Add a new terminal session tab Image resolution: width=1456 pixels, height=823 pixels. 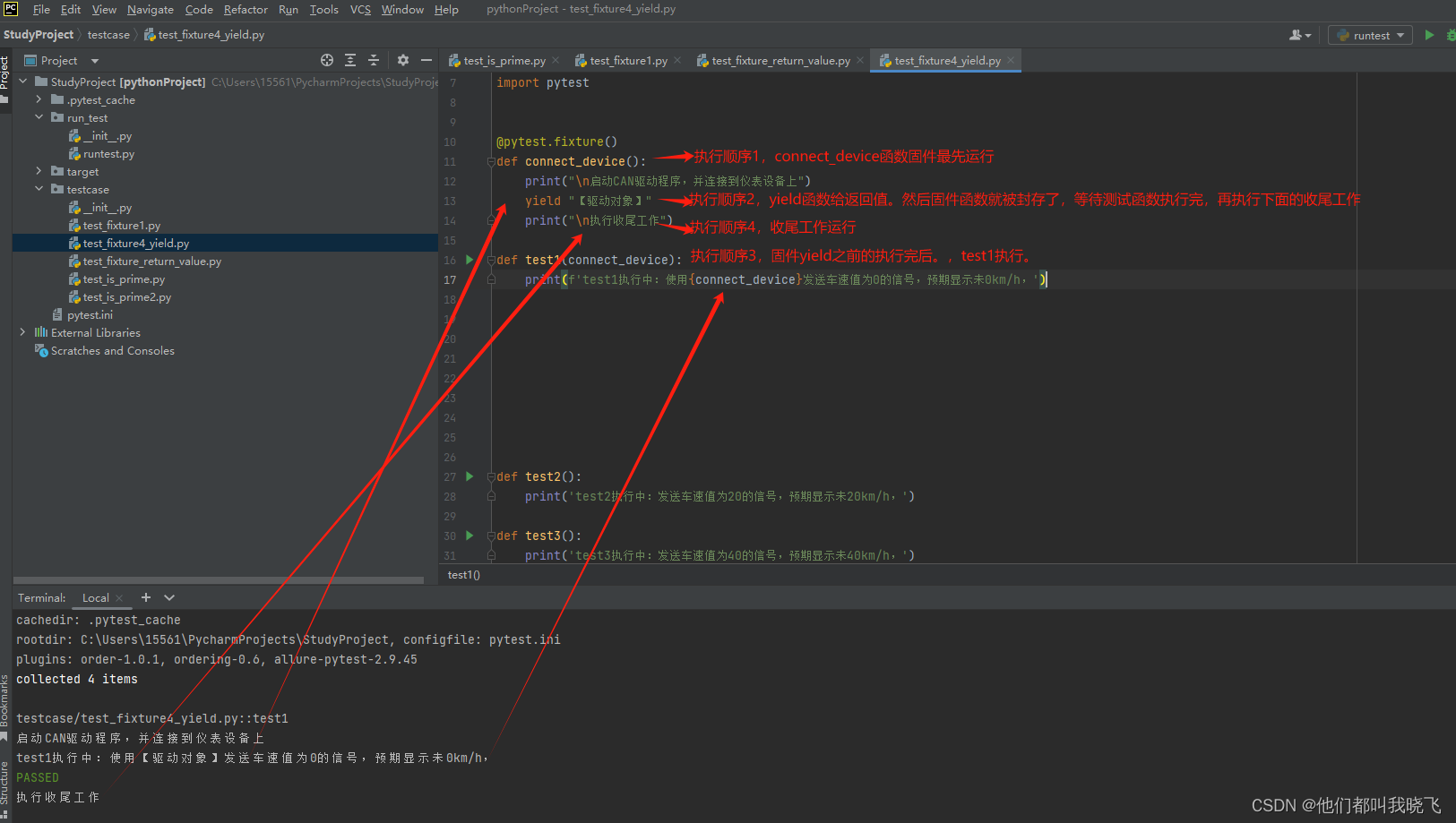pyautogui.click(x=146, y=597)
